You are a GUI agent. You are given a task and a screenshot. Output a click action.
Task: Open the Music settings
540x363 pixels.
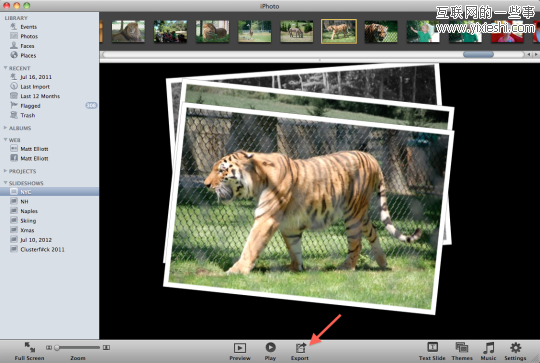488,351
